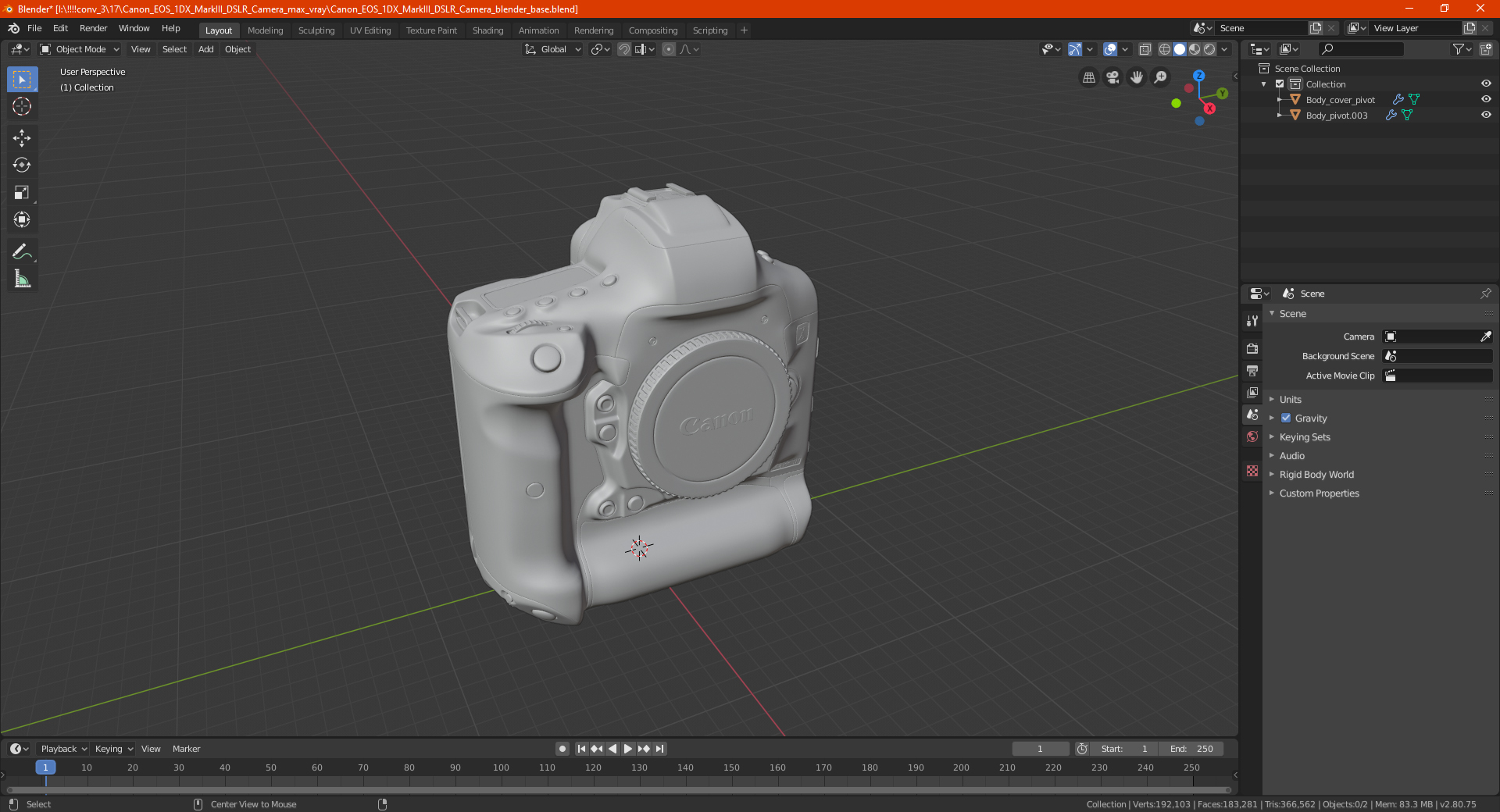1500x812 pixels.
Task: Hide Body_pivot.003 with eye icon
Action: [x=1486, y=116]
